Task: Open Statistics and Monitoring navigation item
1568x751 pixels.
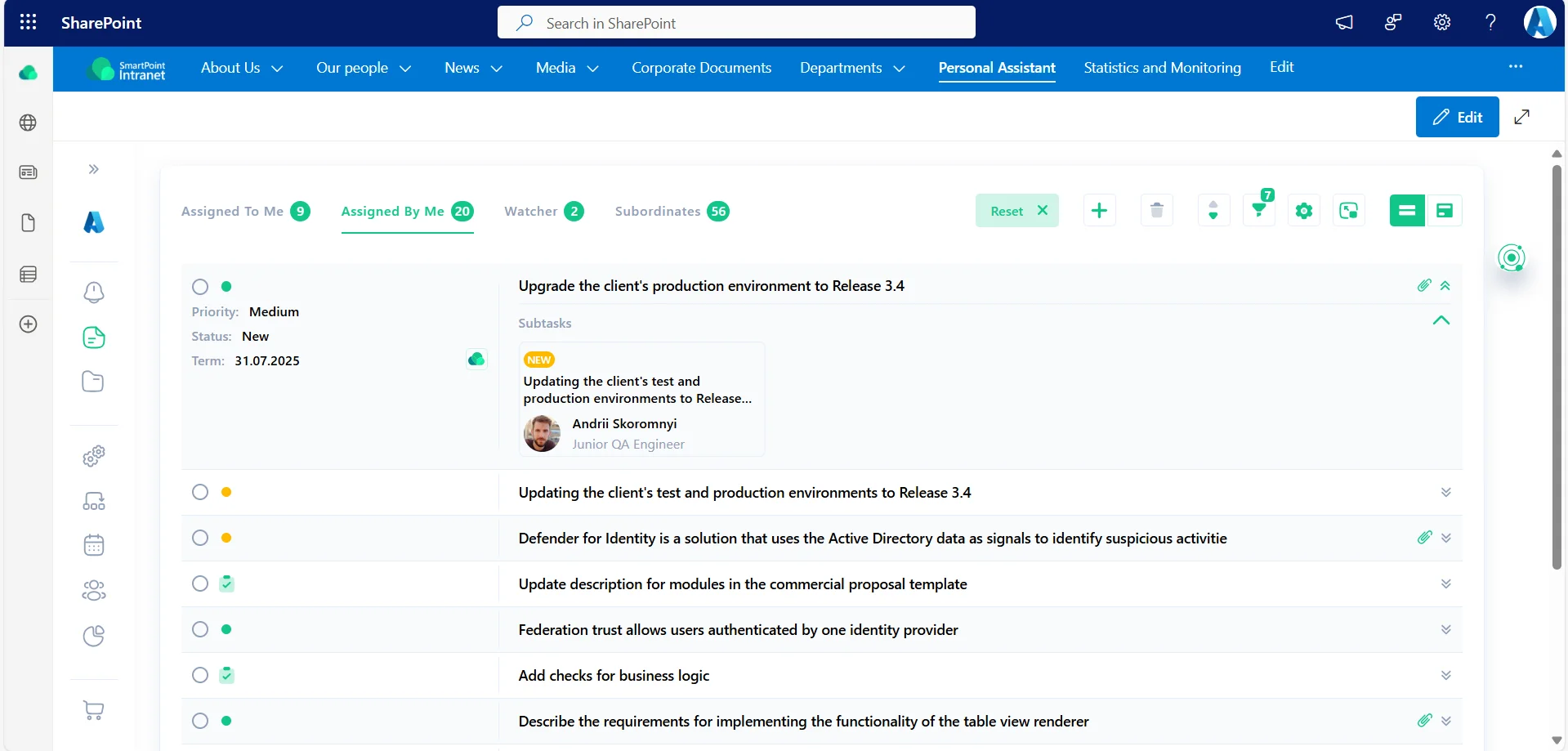Action: click(x=1162, y=68)
